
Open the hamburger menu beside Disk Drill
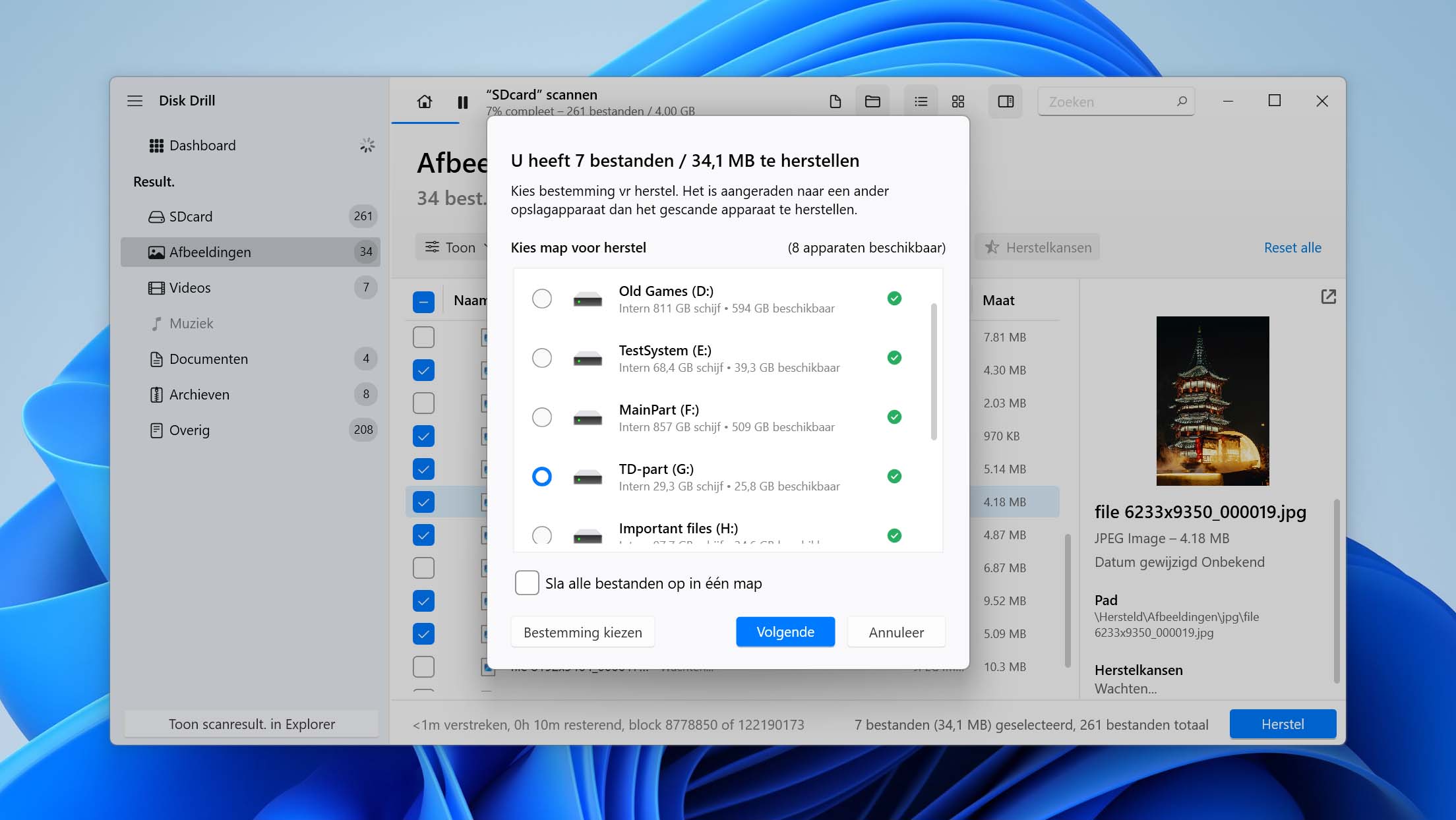[x=135, y=101]
